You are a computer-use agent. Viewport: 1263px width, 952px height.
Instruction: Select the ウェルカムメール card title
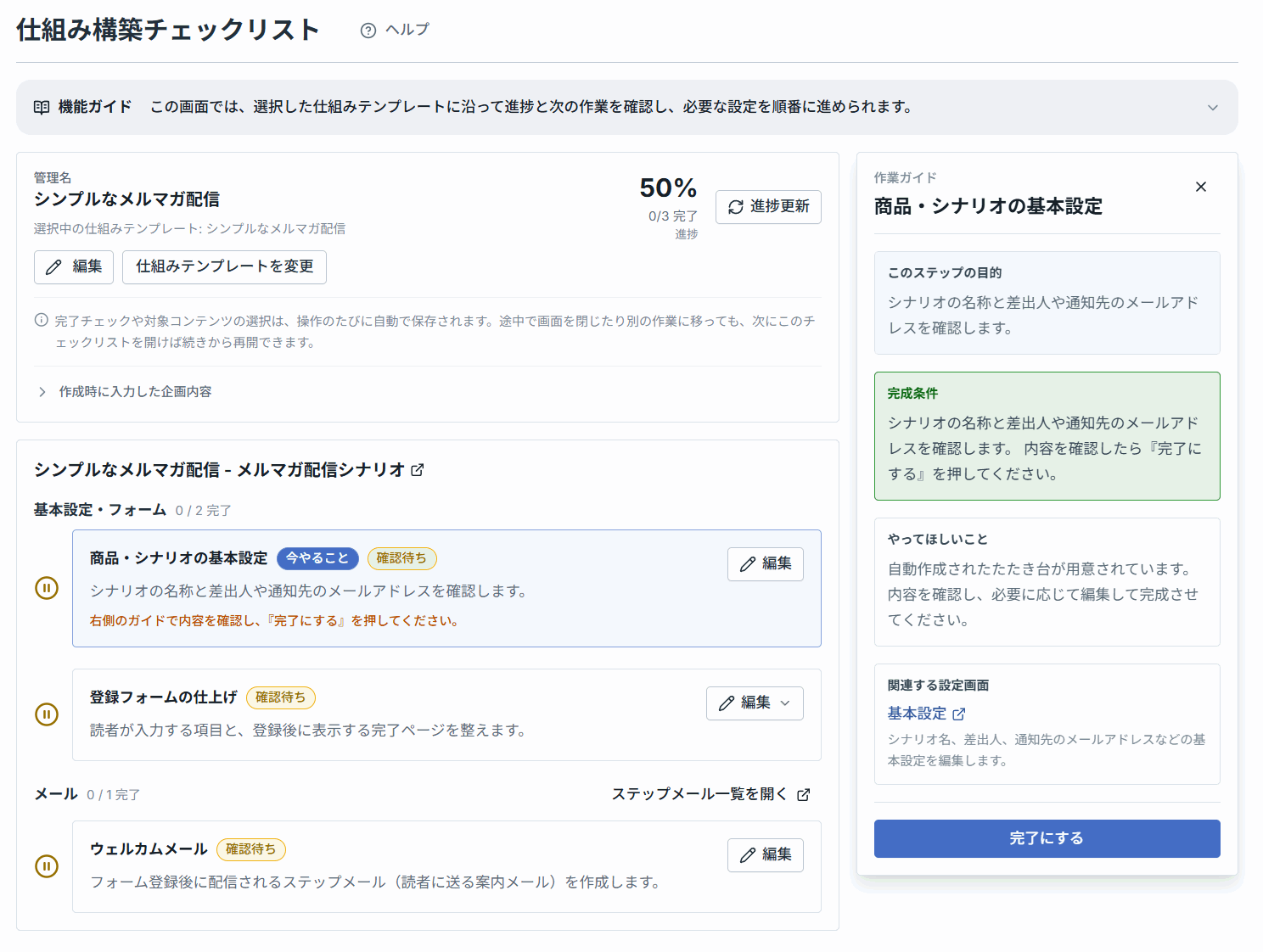(149, 849)
